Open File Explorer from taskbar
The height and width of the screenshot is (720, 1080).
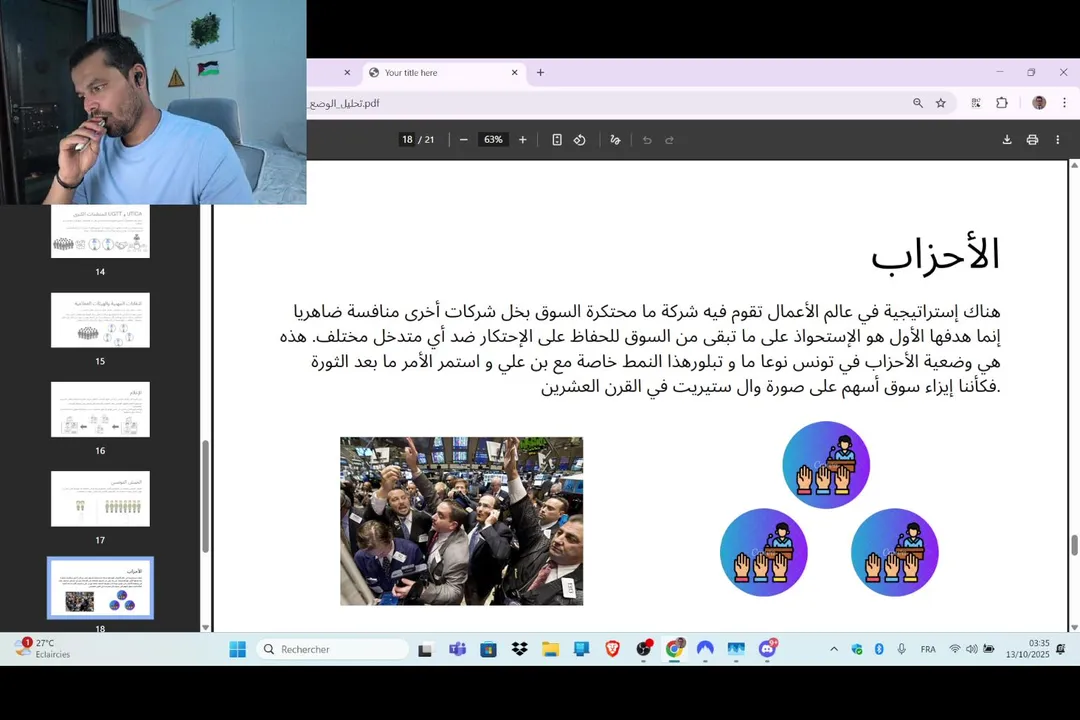pyautogui.click(x=550, y=649)
